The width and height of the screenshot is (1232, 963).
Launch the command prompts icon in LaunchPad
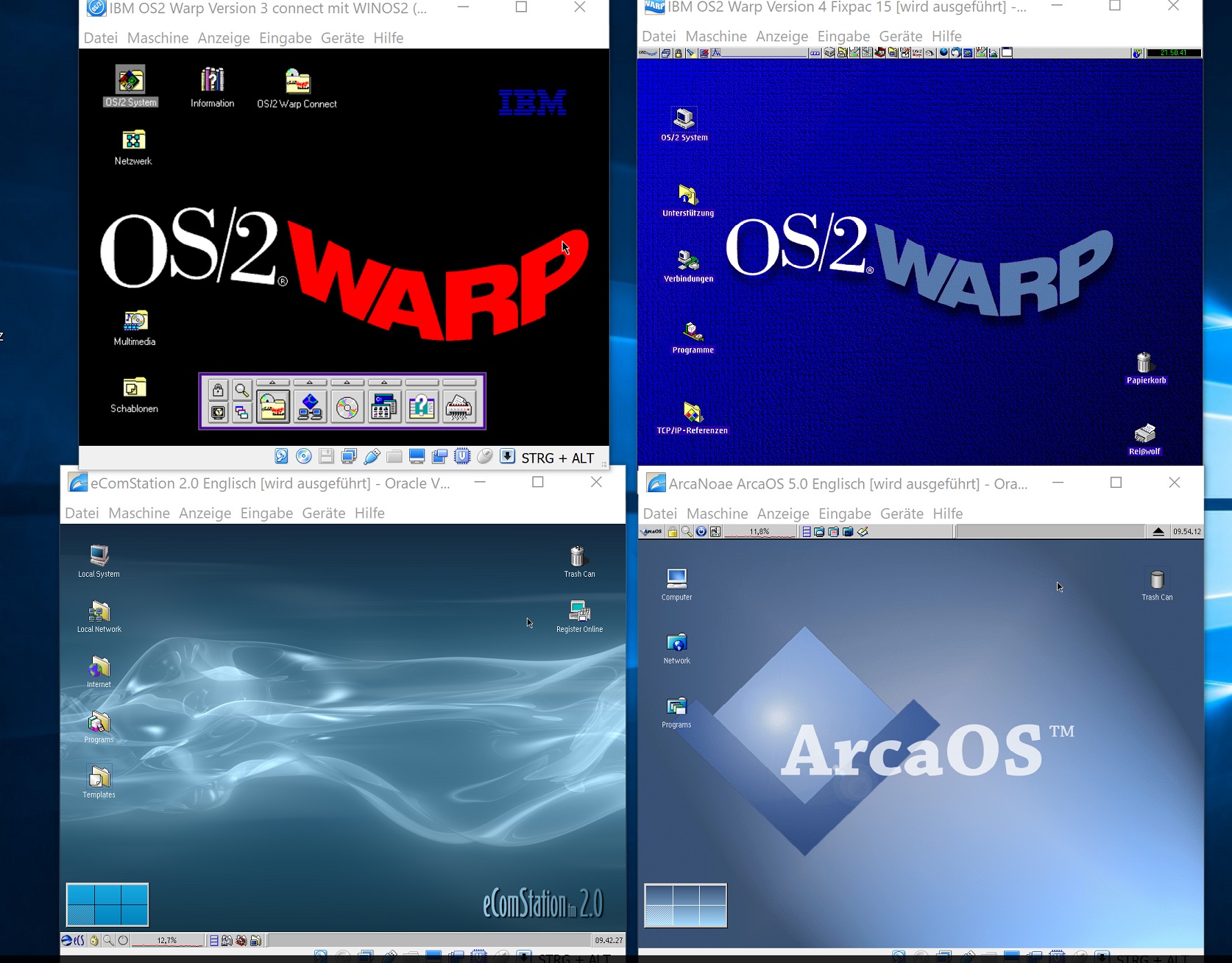pos(384,407)
